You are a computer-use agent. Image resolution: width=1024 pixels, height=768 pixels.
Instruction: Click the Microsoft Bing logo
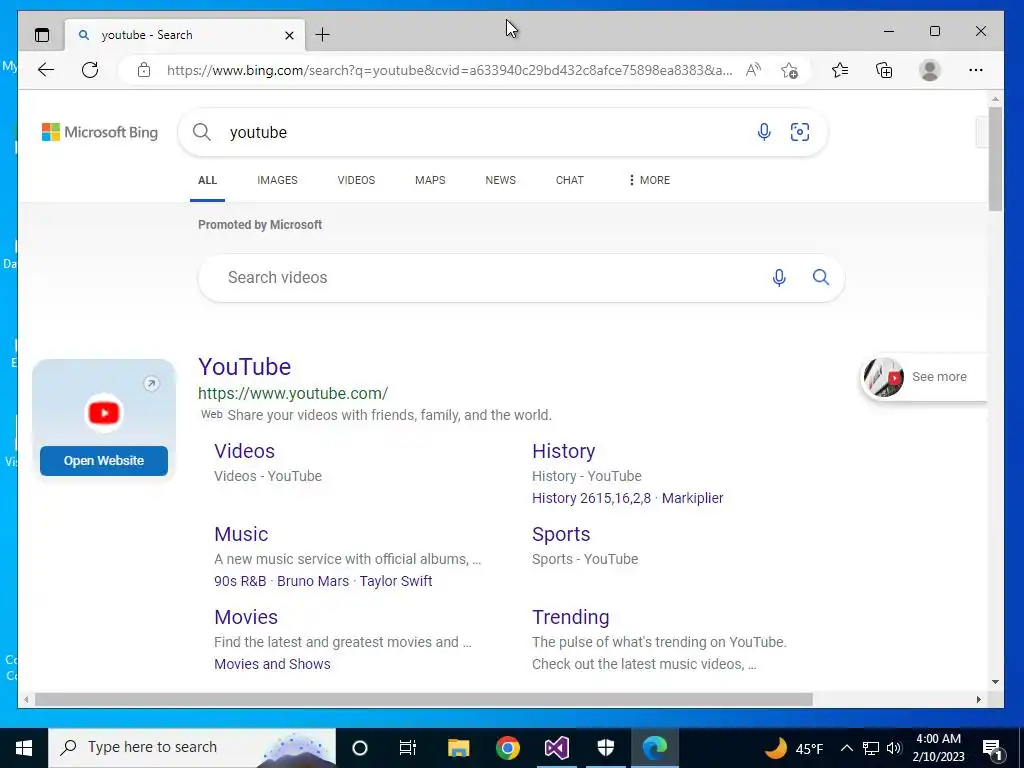click(x=100, y=132)
